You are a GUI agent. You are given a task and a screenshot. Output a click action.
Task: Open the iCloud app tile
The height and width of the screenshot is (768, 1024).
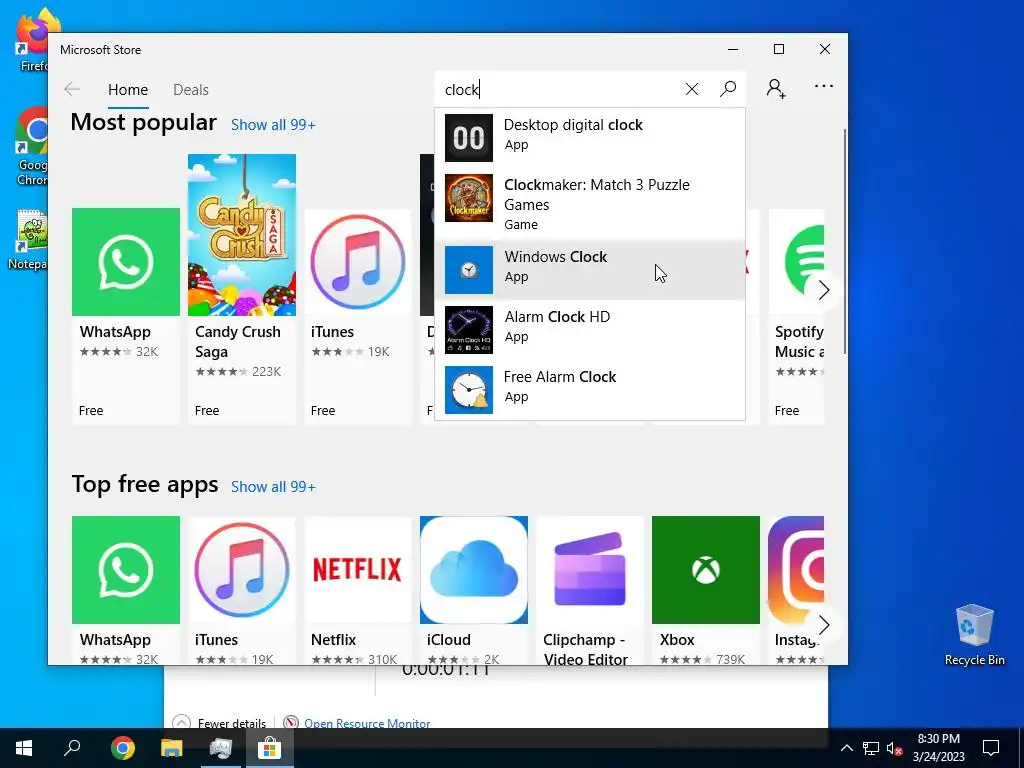473,590
